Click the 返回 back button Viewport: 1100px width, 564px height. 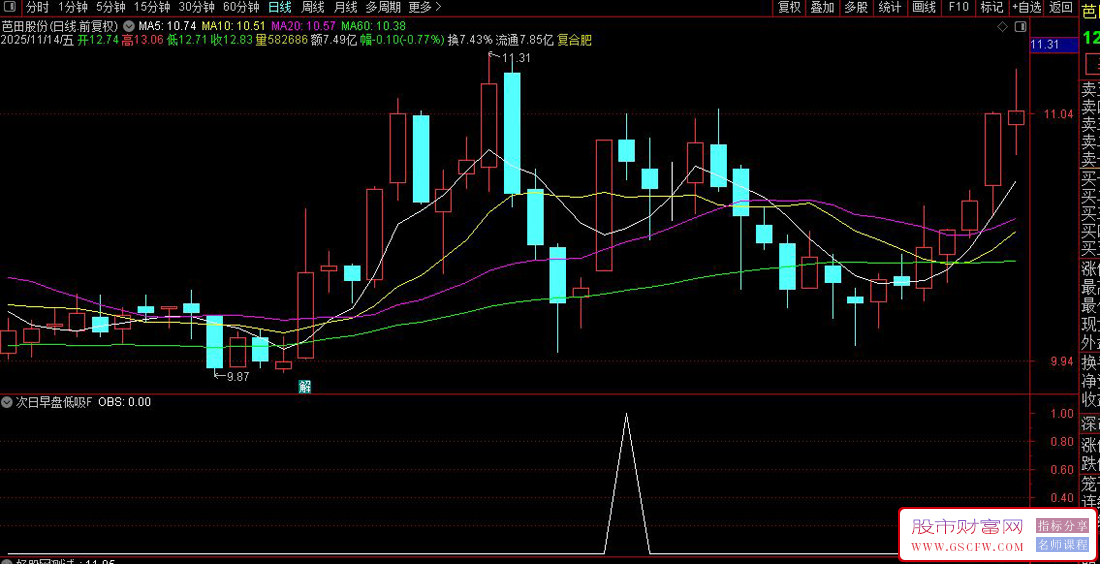[x=1060, y=7]
